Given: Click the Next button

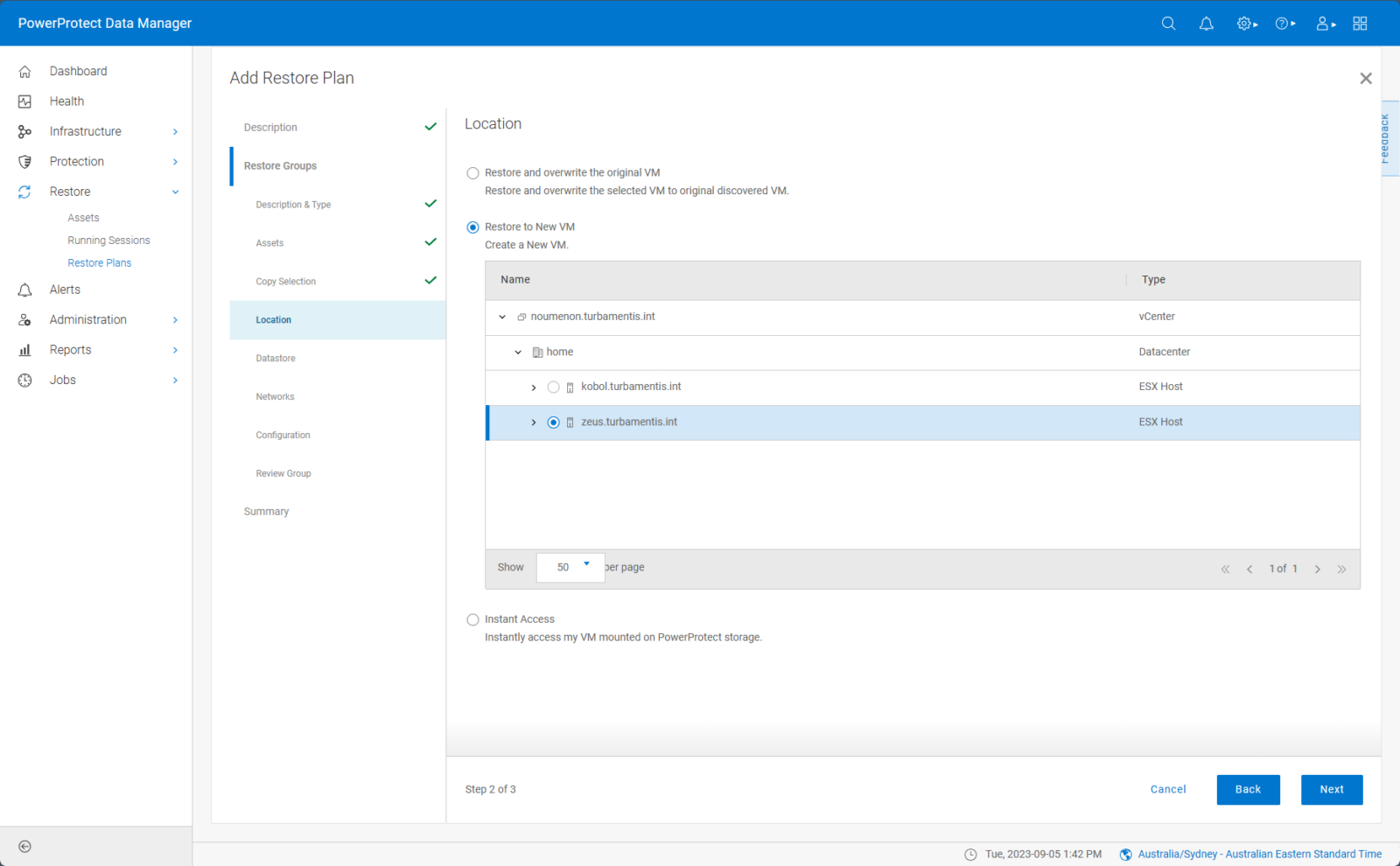Looking at the screenshot, I should (x=1331, y=789).
